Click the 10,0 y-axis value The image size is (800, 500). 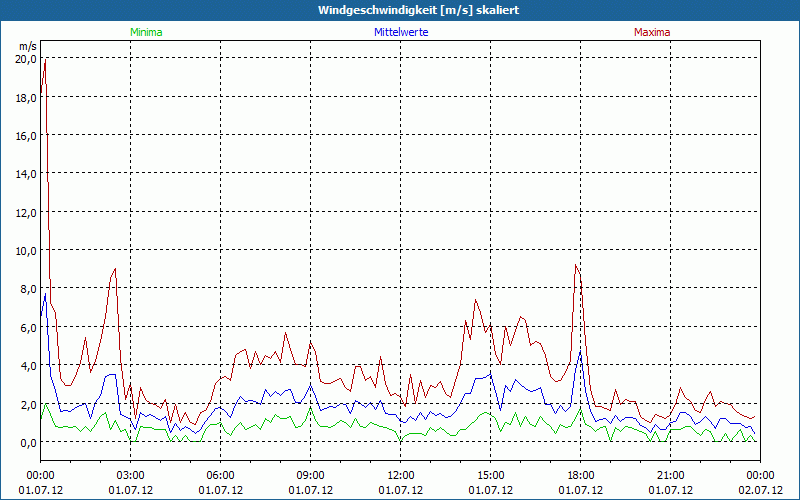pyautogui.click(x=26, y=251)
